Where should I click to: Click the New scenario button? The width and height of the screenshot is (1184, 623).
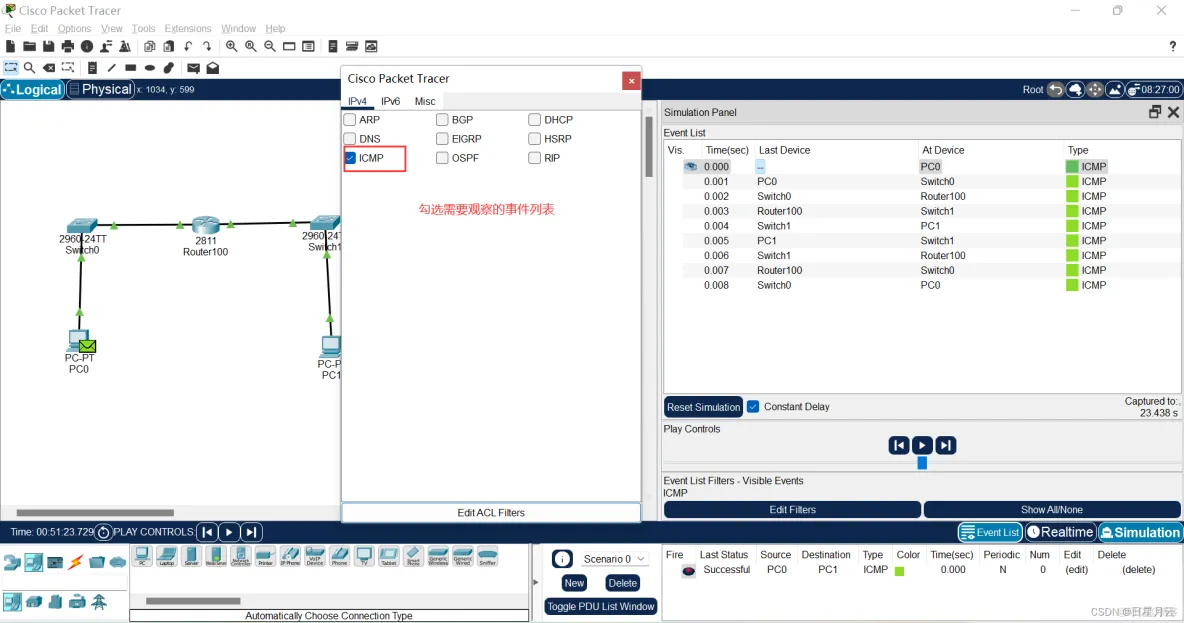574,583
